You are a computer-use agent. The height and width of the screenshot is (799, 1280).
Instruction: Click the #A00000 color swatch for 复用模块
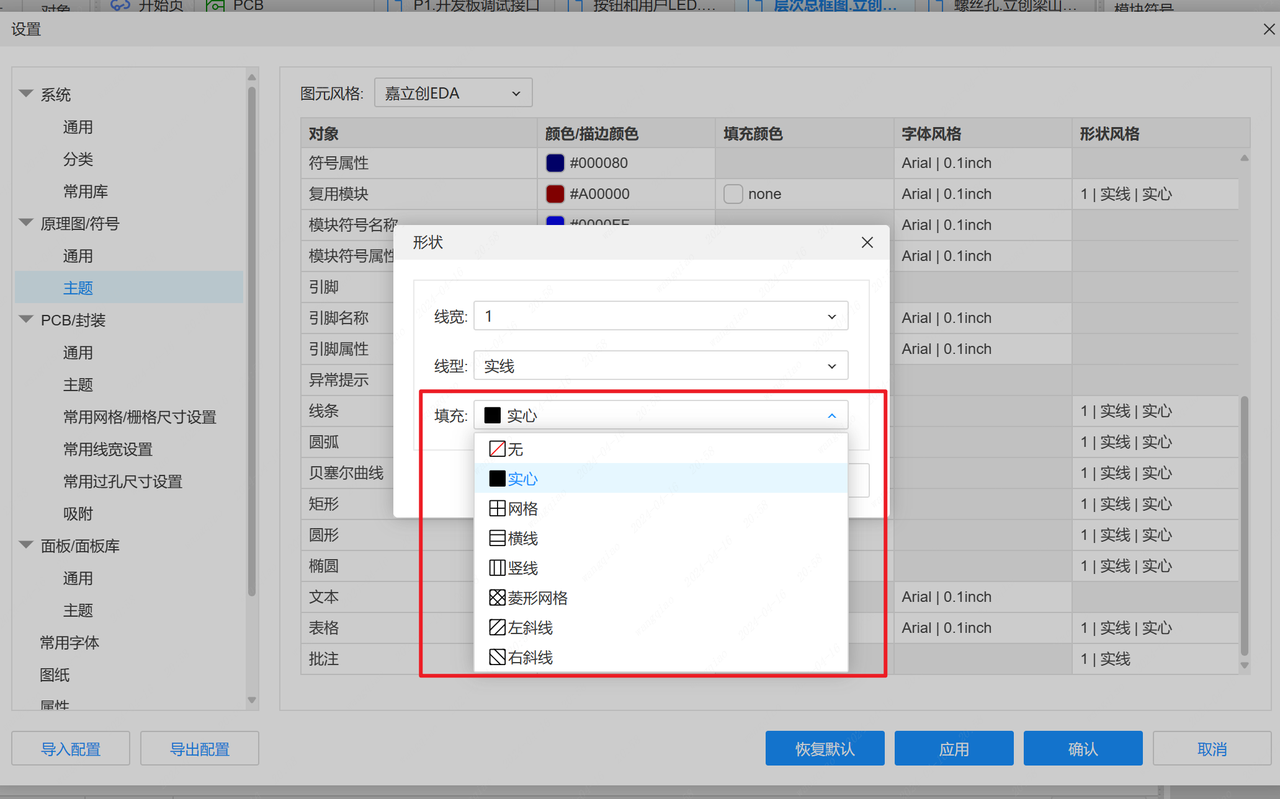click(555, 194)
